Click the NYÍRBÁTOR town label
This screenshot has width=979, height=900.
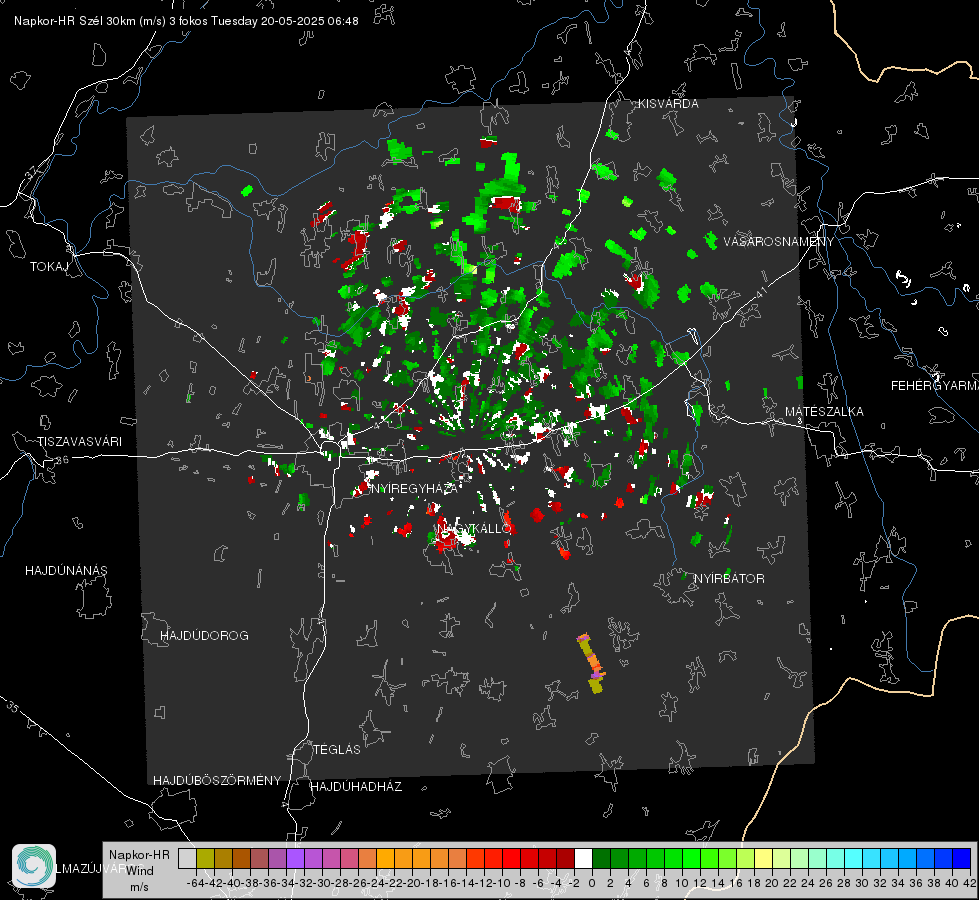coord(729,578)
